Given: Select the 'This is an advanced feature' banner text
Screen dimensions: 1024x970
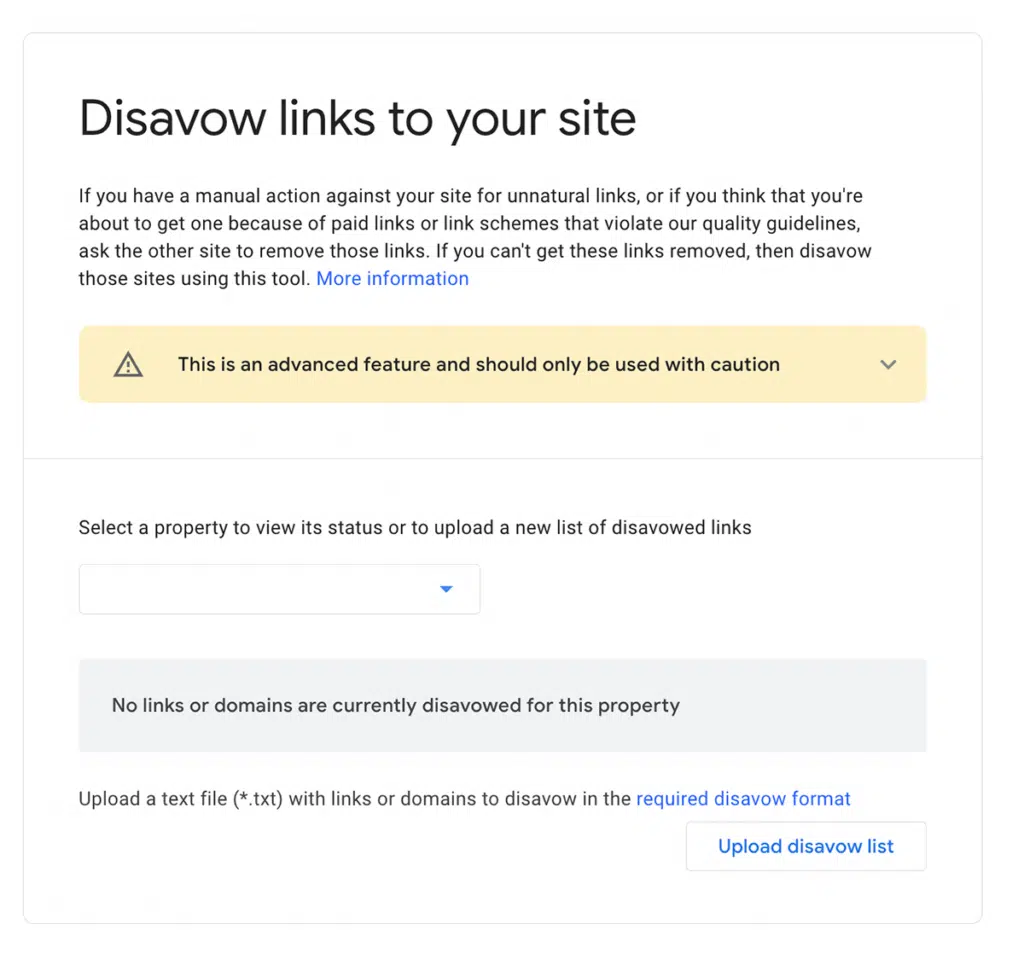Looking at the screenshot, I should coord(478,364).
